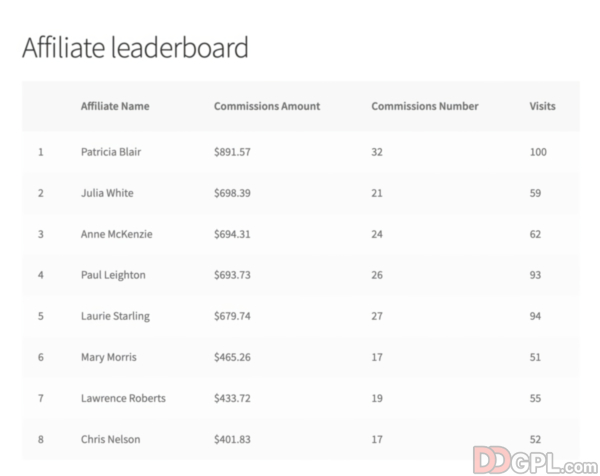Image resolution: width=600 pixels, height=476 pixels.
Task: Click Patricia Blair's visits count 100
Action: (x=539, y=152)
